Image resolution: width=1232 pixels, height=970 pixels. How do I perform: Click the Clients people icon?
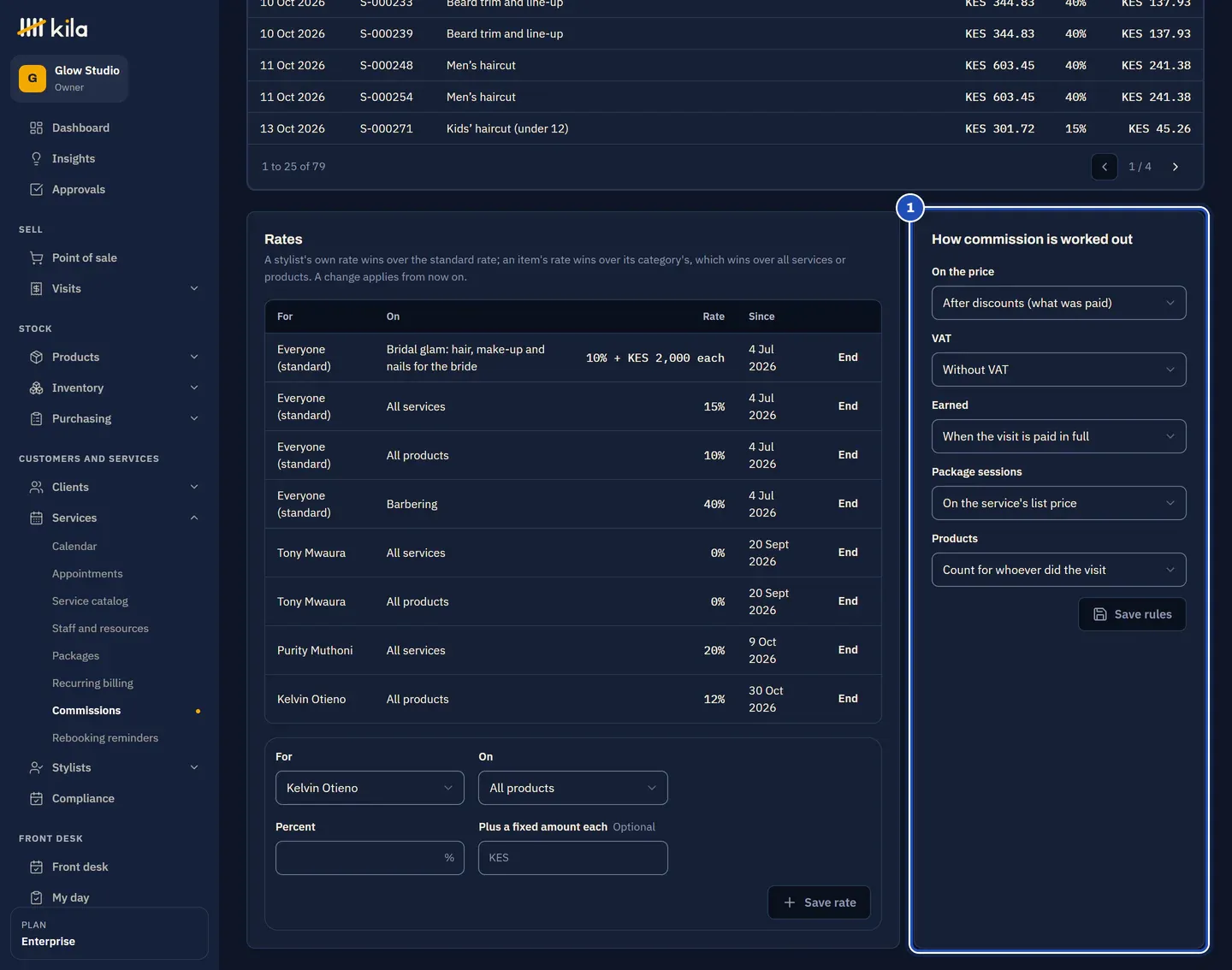36,487
